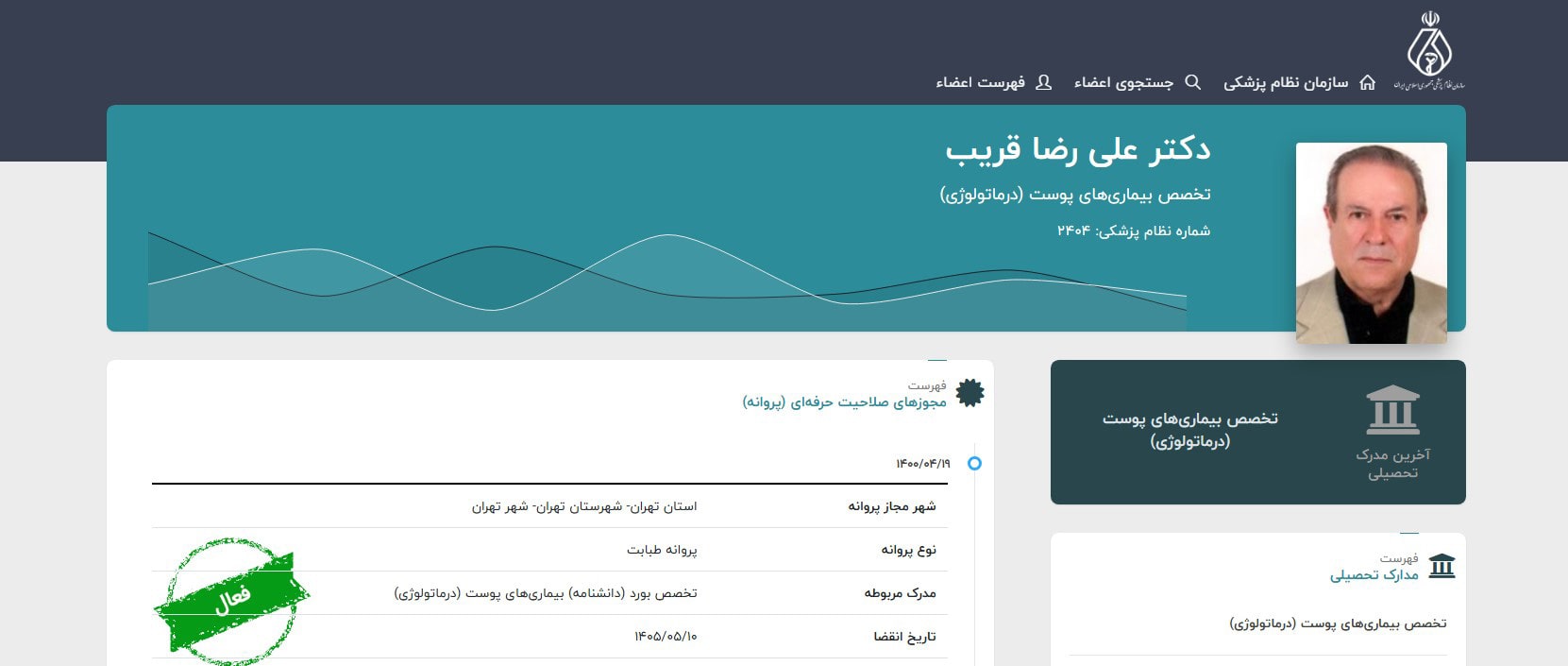1568x666 pixels.
Task: Open جستجوی اعضاء menu item
Action: [x=1123, y=83]
